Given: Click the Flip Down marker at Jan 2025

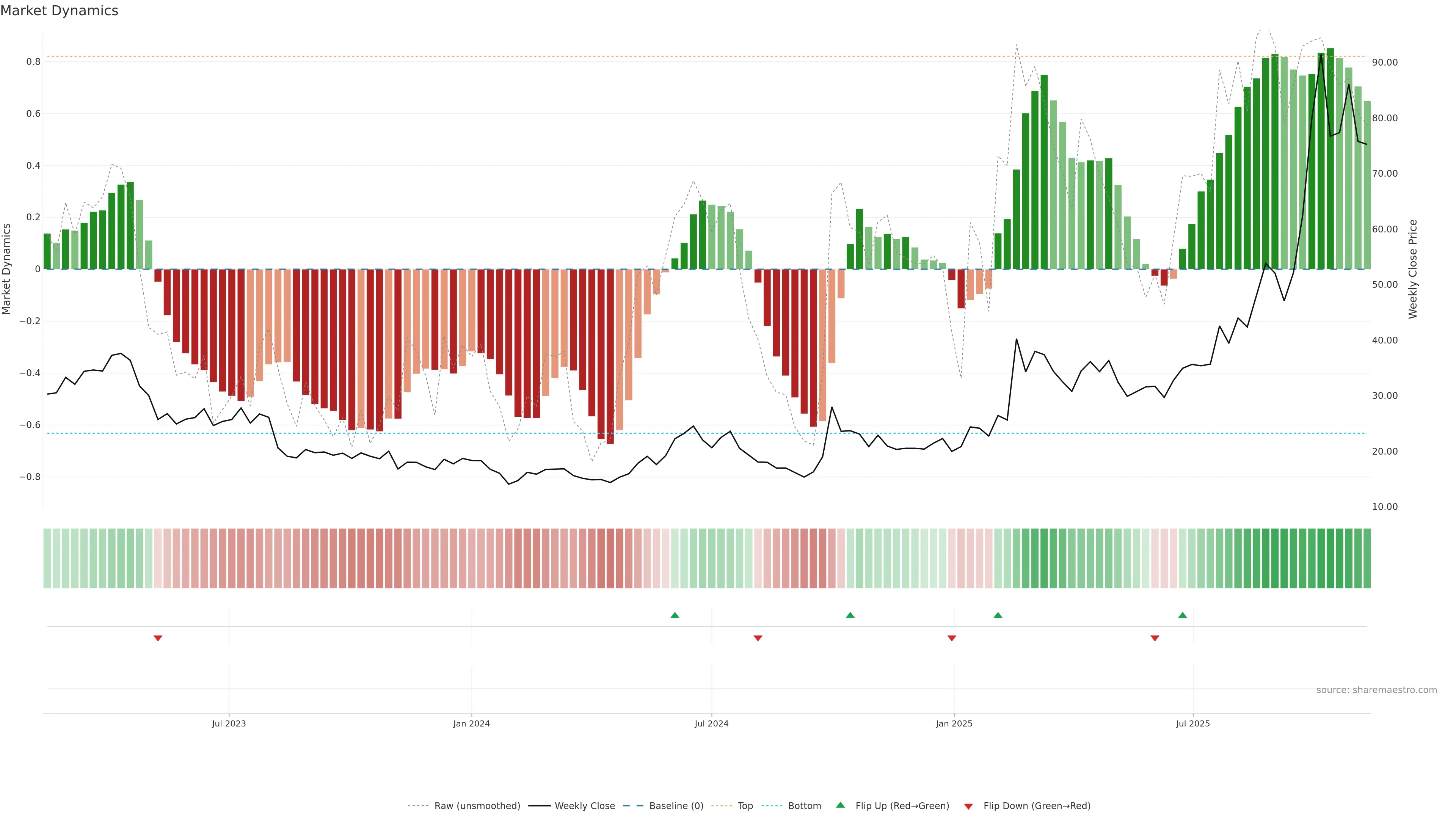Looking at the screenshot, I should point(952,638).
